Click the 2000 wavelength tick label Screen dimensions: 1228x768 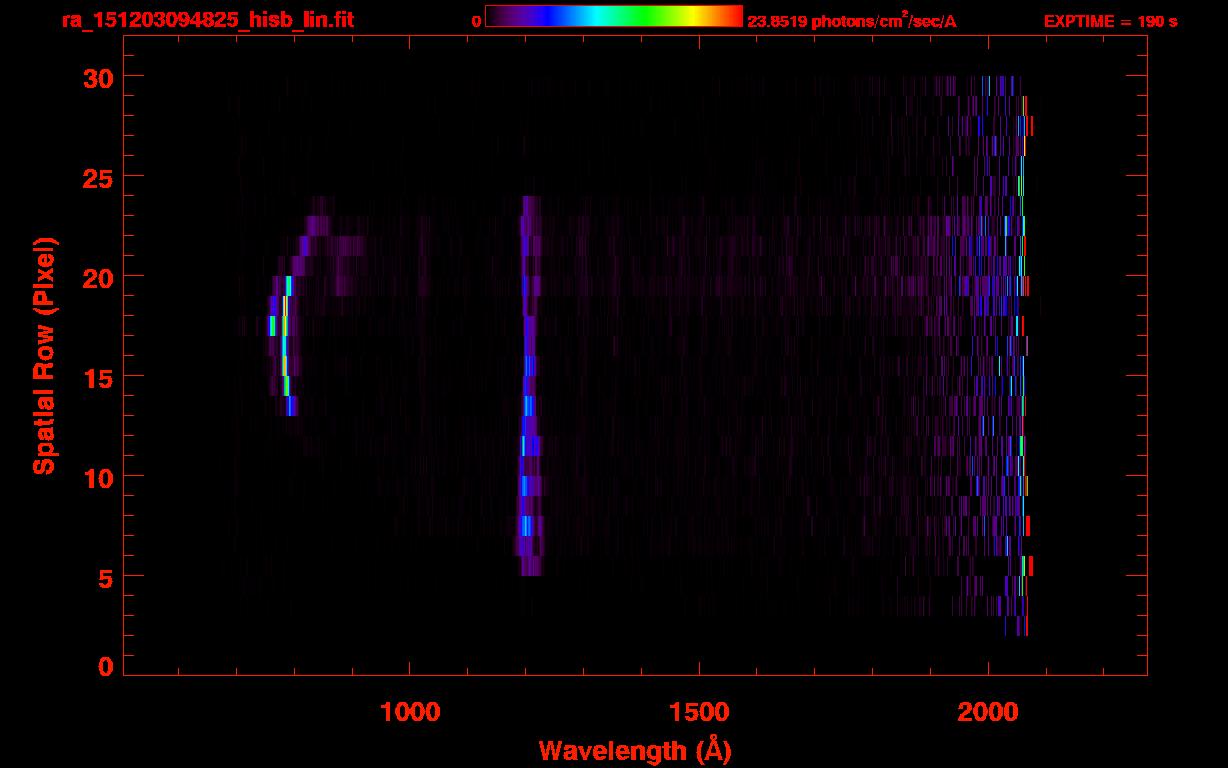click(x=988, y=711)
